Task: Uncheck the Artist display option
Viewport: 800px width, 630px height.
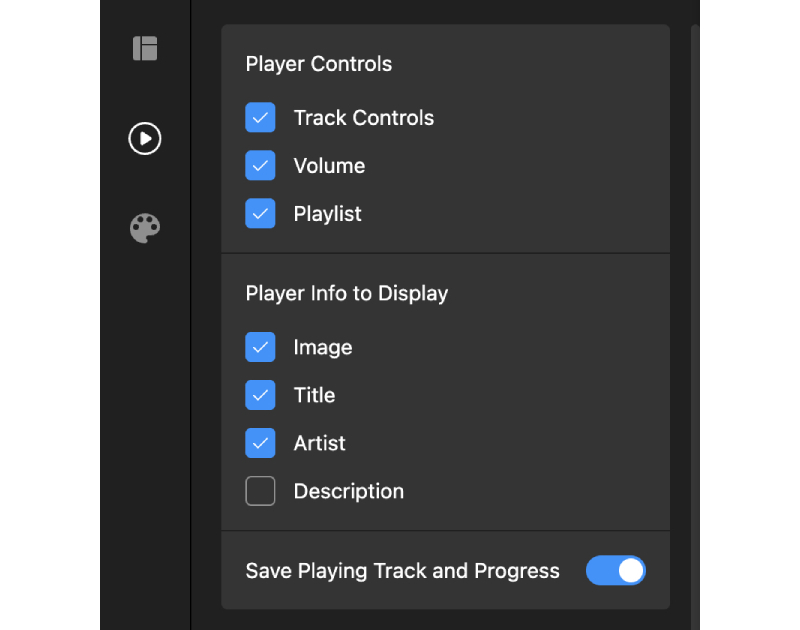Action: point(260,443)
